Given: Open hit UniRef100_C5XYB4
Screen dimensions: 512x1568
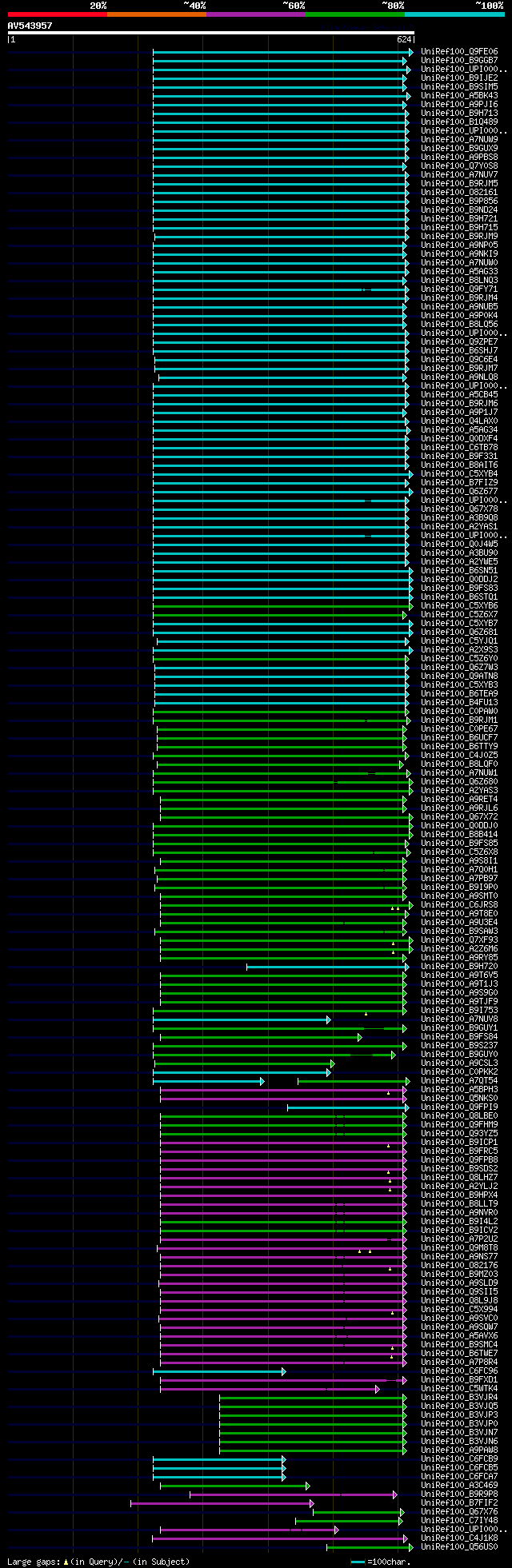Looking at the screenshot, I should [459, 474].
